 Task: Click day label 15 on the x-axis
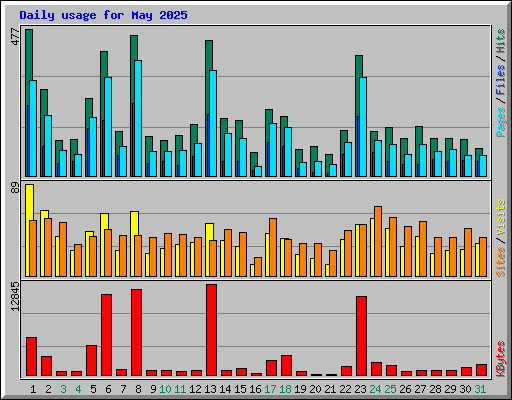(240, 389)
